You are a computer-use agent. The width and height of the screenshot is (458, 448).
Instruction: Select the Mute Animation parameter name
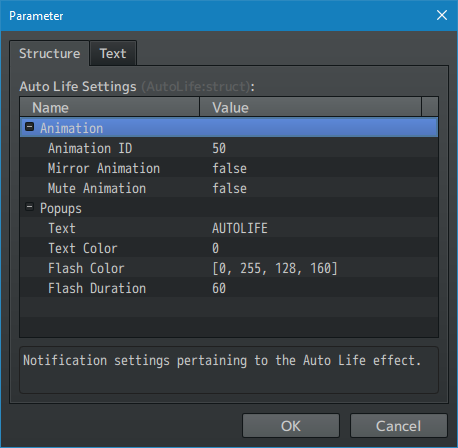coord(97,188)
